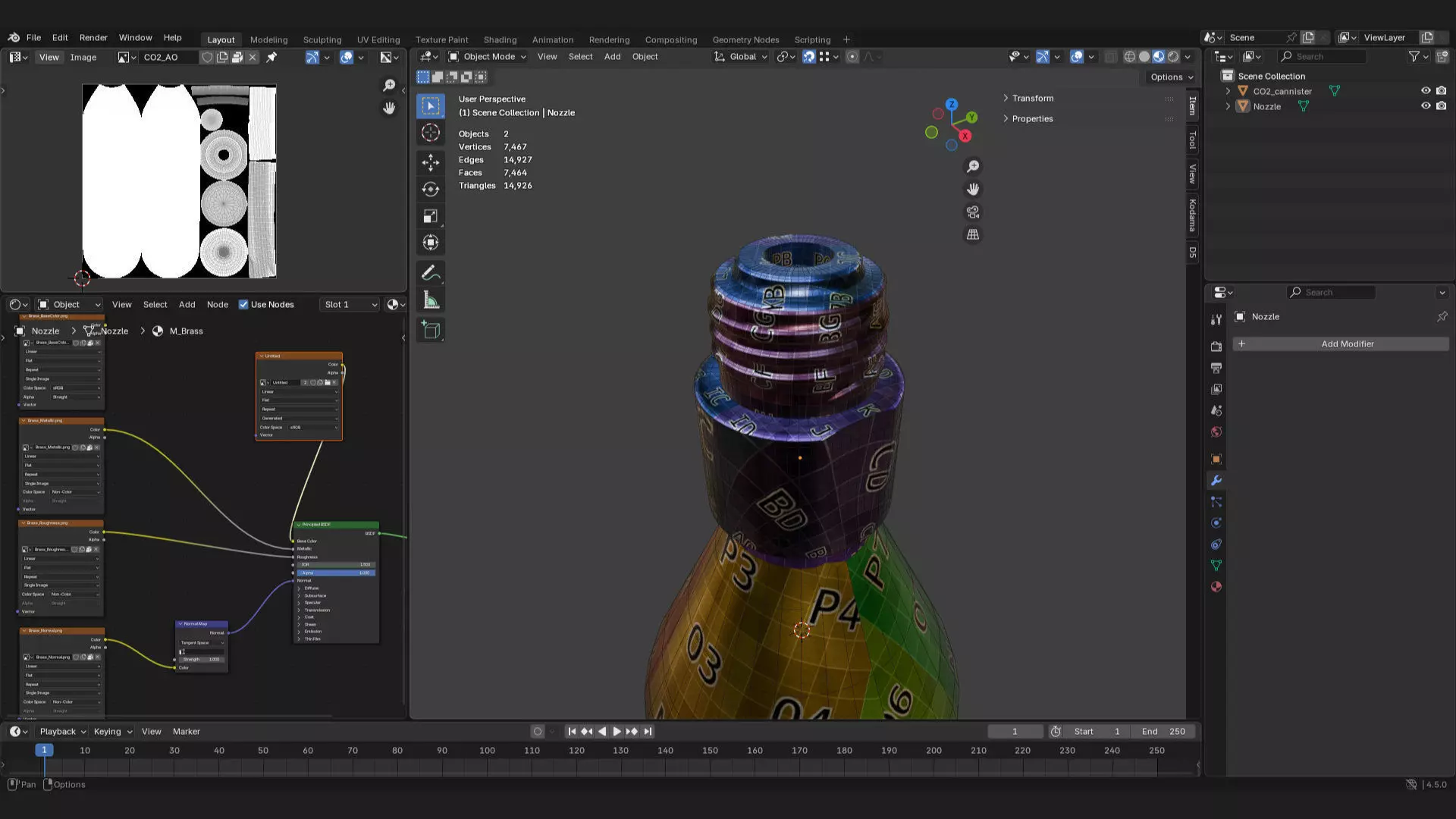Click the image editor zoom icon
The height and width of the screenshot is (819, 1456).
pos(389,85)
